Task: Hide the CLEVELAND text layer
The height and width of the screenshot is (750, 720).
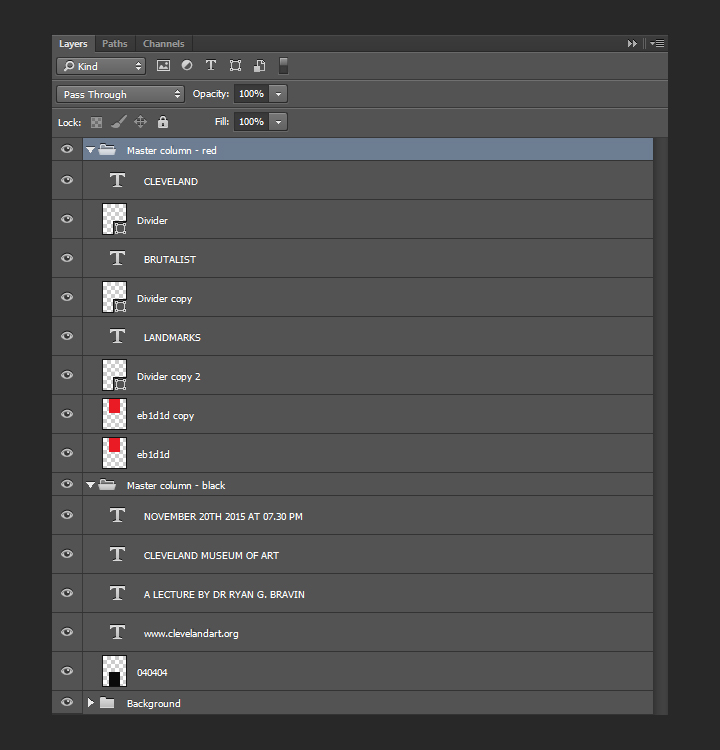Action: [67, 180]
